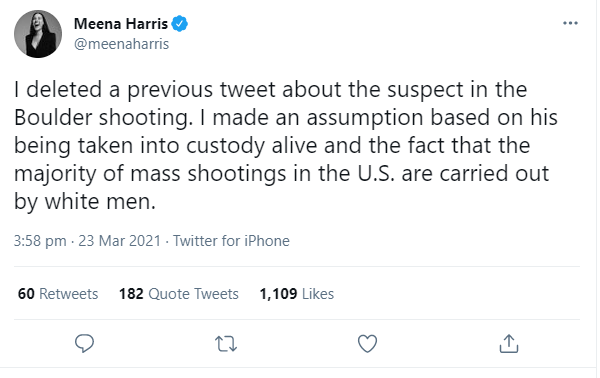
Task: Open the share tweet icon
Action: [x=509, y=343]
